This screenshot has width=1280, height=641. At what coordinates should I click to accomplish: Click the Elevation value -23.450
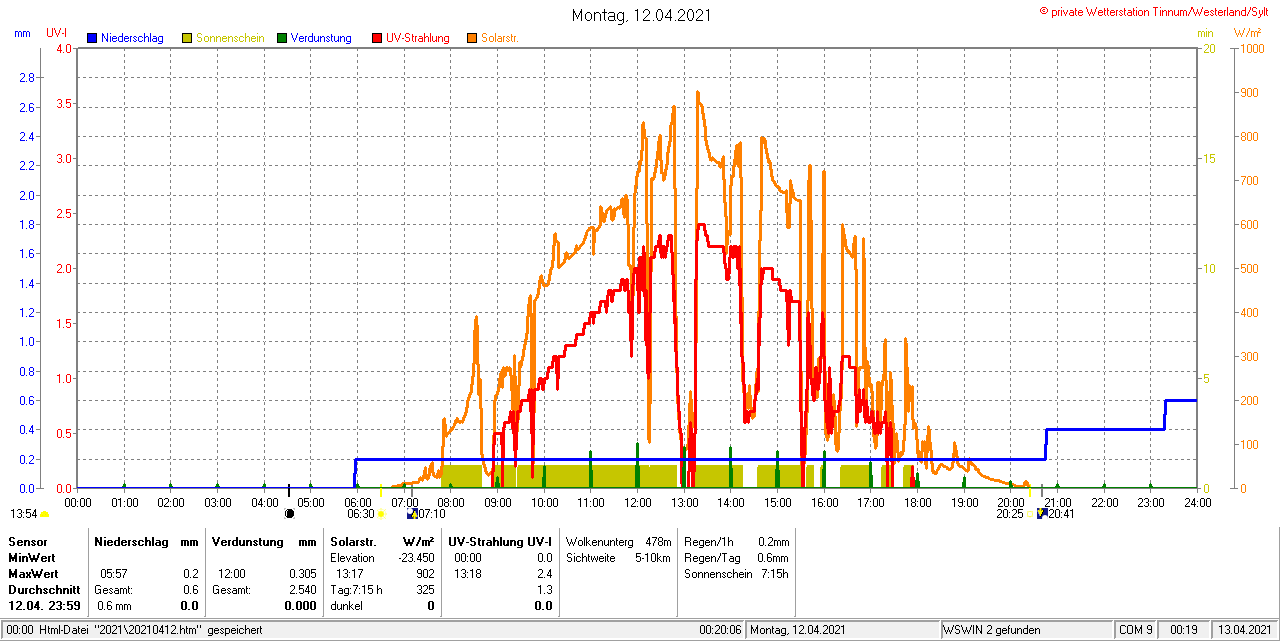[x=414, y=557]
